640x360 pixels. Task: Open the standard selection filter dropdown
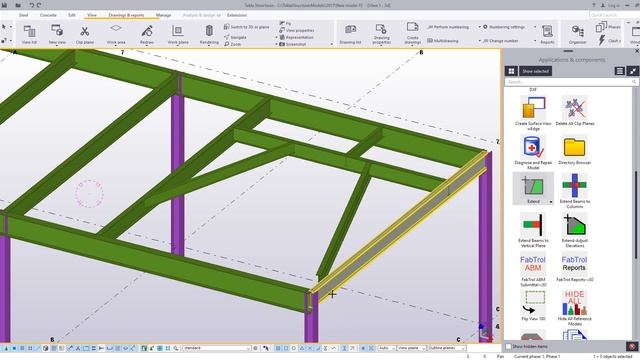[x=216, y=348]
